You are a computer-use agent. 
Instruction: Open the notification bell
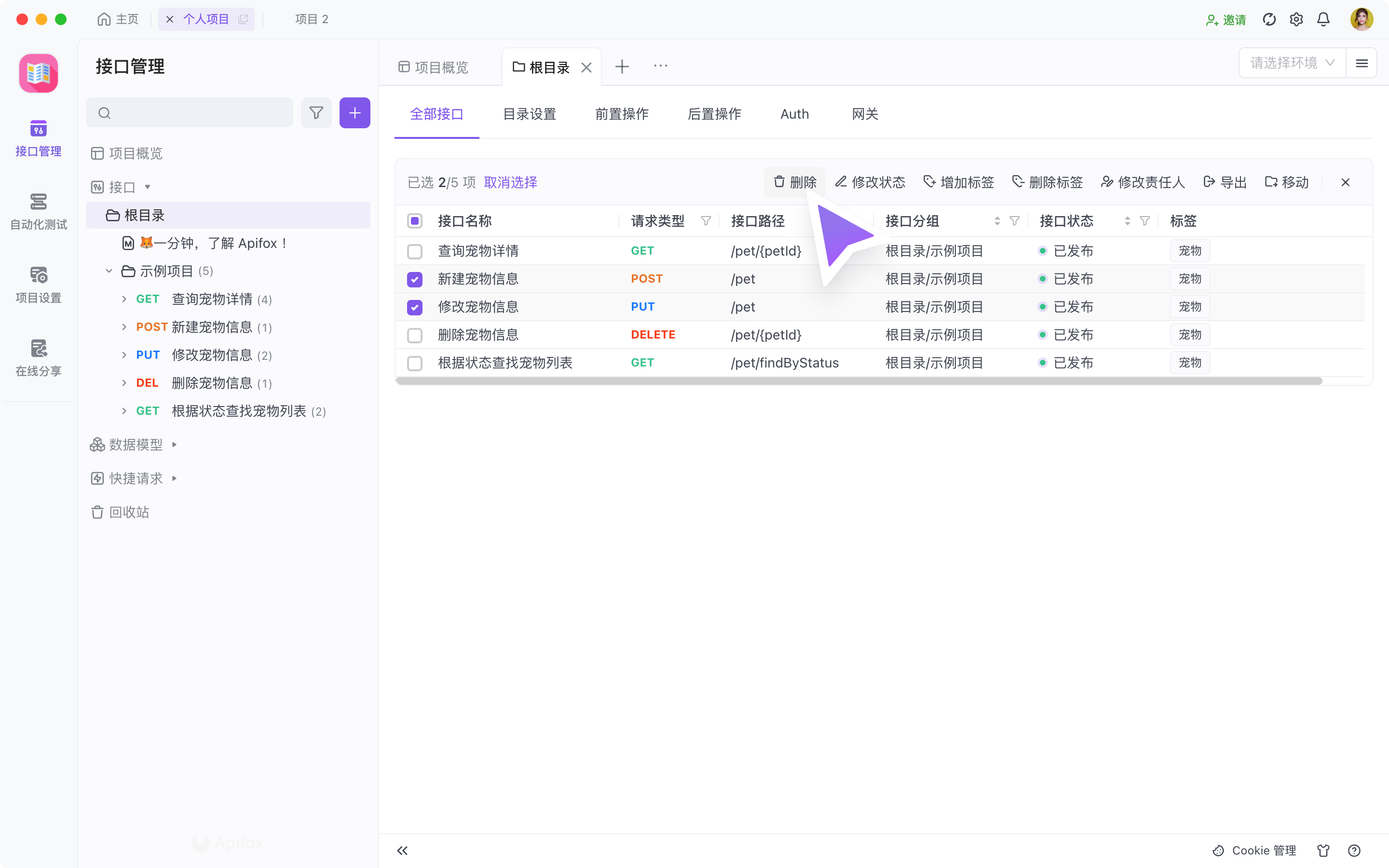pyautogui.click(x=1322, y=19)
